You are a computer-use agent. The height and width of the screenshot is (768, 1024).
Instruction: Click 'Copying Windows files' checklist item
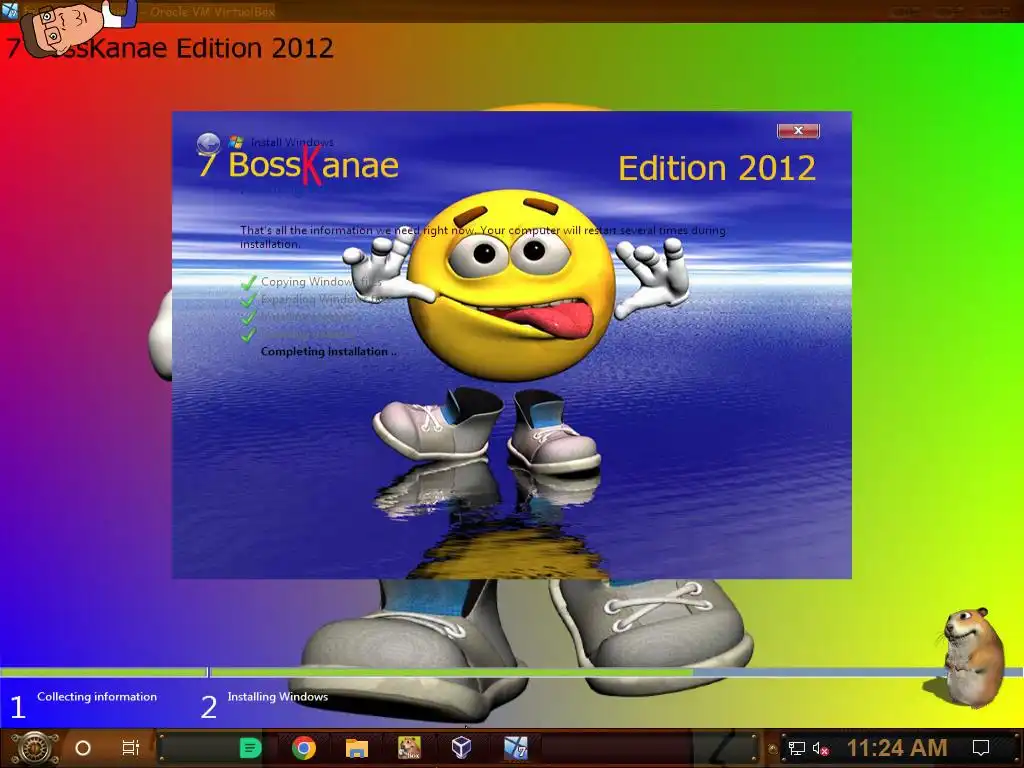point(321,281)
